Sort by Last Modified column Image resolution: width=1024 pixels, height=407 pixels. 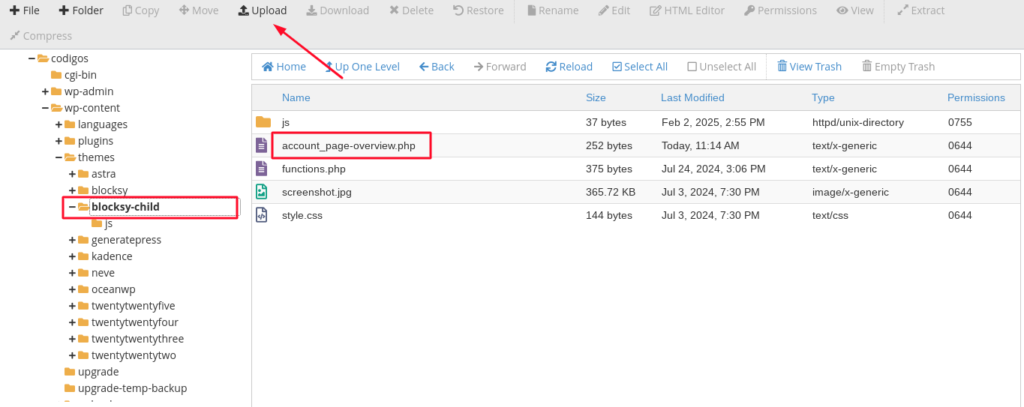click(x=692, y=98)
